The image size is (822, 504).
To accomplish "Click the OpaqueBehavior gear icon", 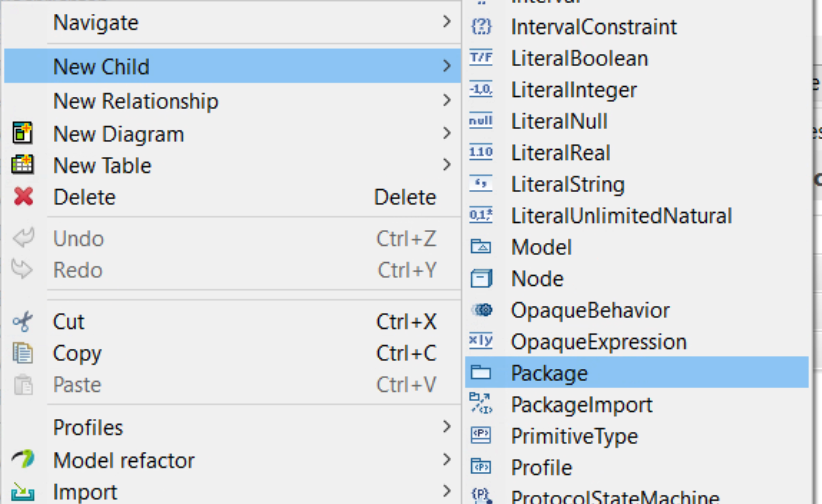I will tap(482, 310).
